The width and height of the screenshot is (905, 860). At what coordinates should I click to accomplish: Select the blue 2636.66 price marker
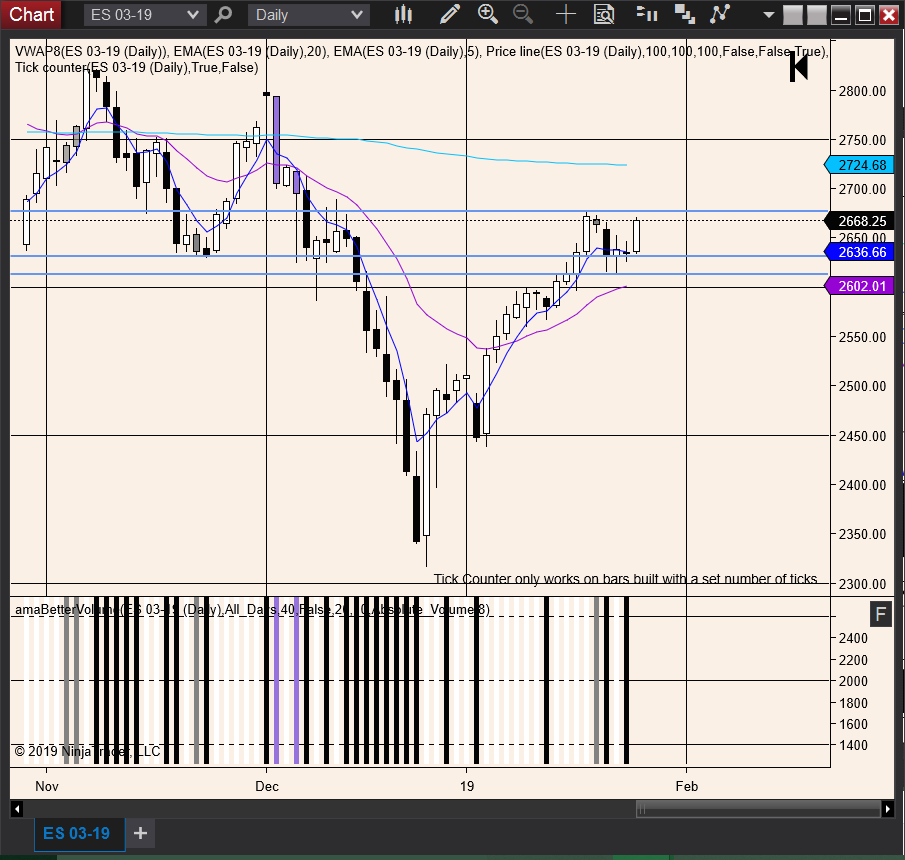(x=859, y=252)
